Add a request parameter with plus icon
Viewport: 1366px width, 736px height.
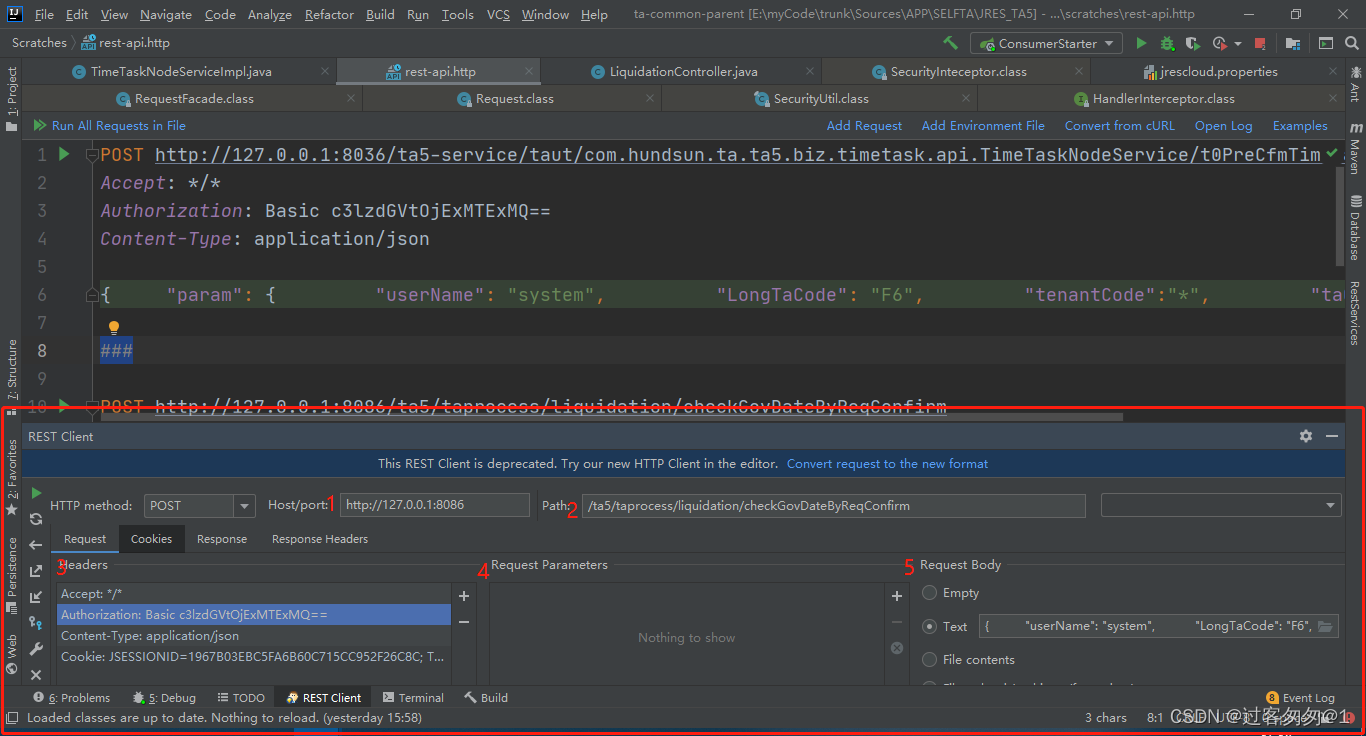click(x=897, y=595)
